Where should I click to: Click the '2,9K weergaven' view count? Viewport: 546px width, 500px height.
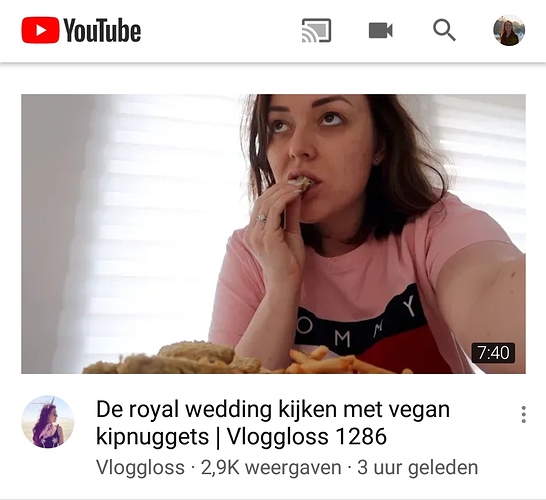(271, 467)
